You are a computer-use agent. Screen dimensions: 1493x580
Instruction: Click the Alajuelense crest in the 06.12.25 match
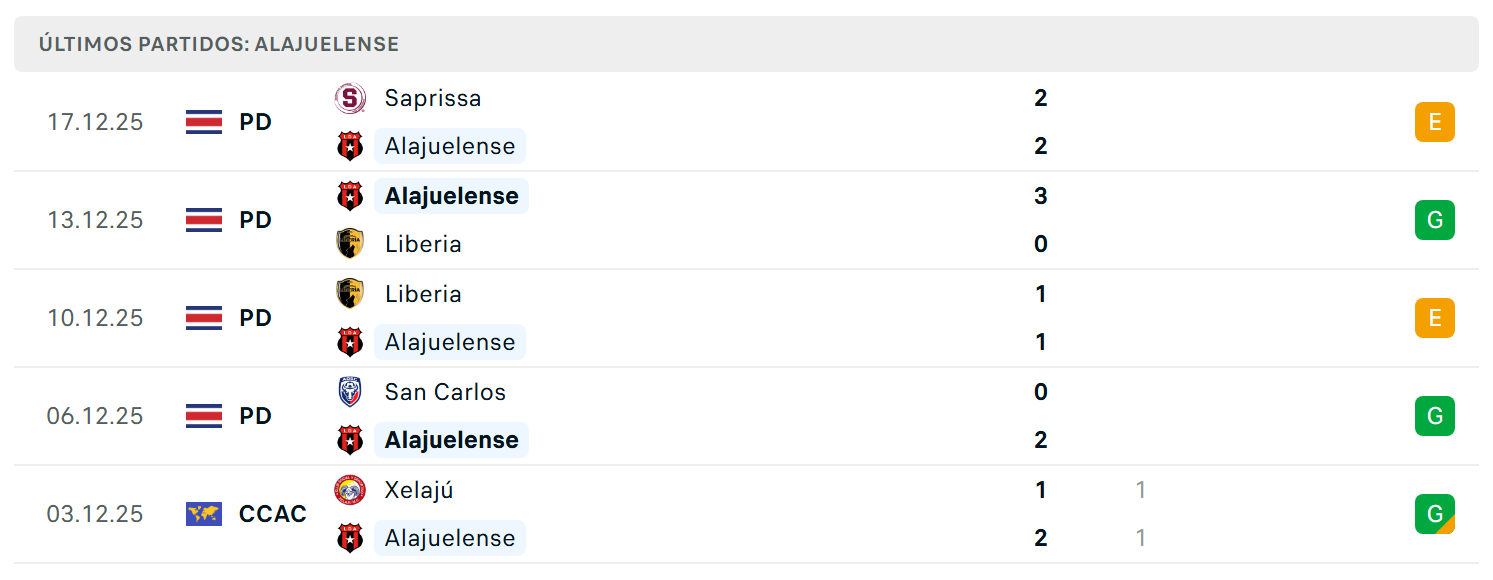[350, 440]
